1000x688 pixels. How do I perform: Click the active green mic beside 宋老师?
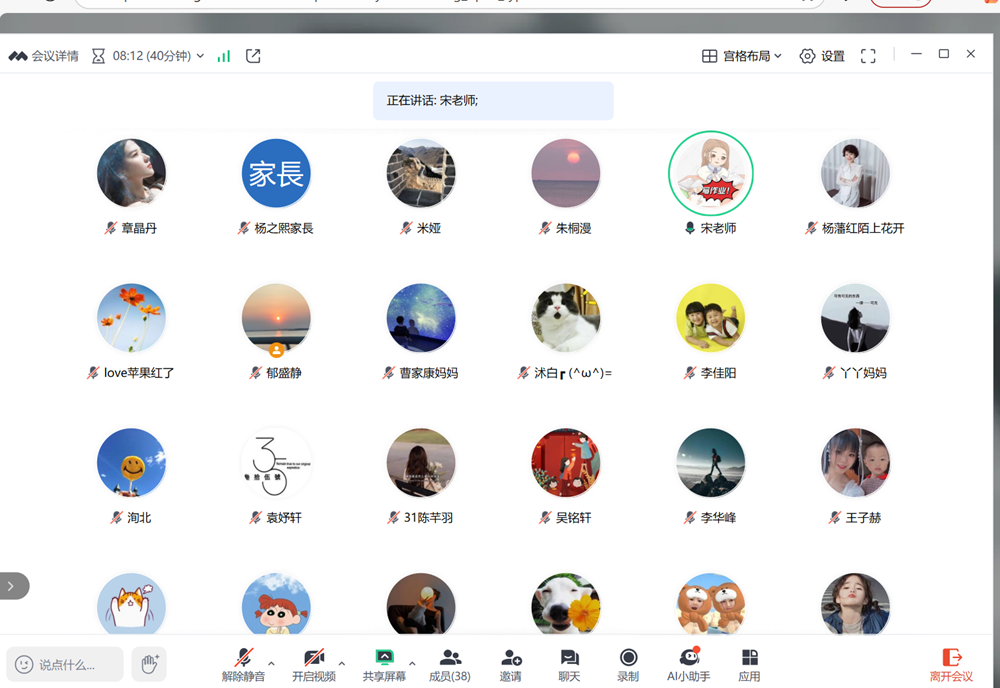[x=689, y=228]
